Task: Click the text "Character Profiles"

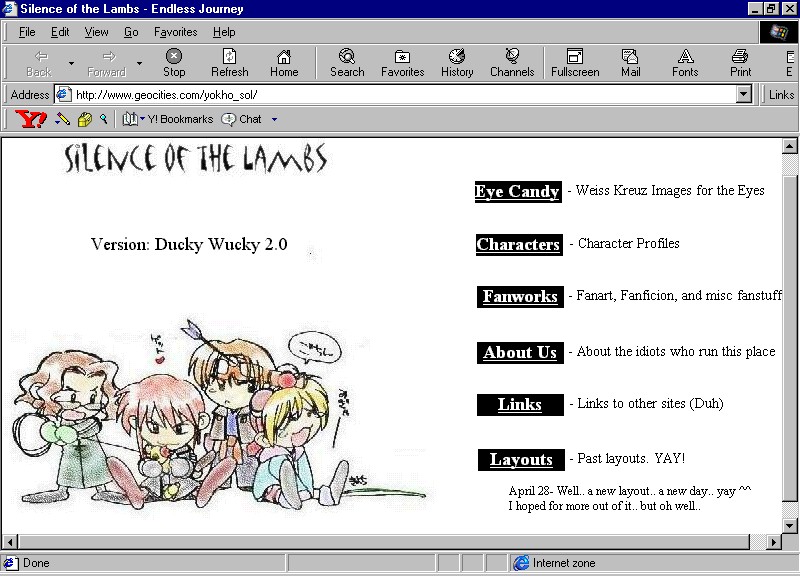Action: 629,243
